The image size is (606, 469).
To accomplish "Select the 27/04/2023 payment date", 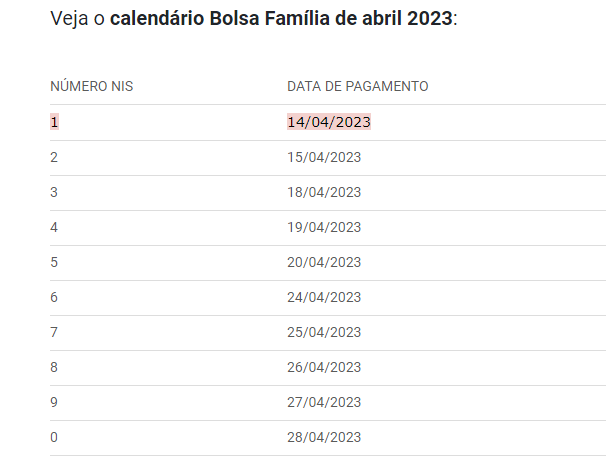I will click(324, 402).
